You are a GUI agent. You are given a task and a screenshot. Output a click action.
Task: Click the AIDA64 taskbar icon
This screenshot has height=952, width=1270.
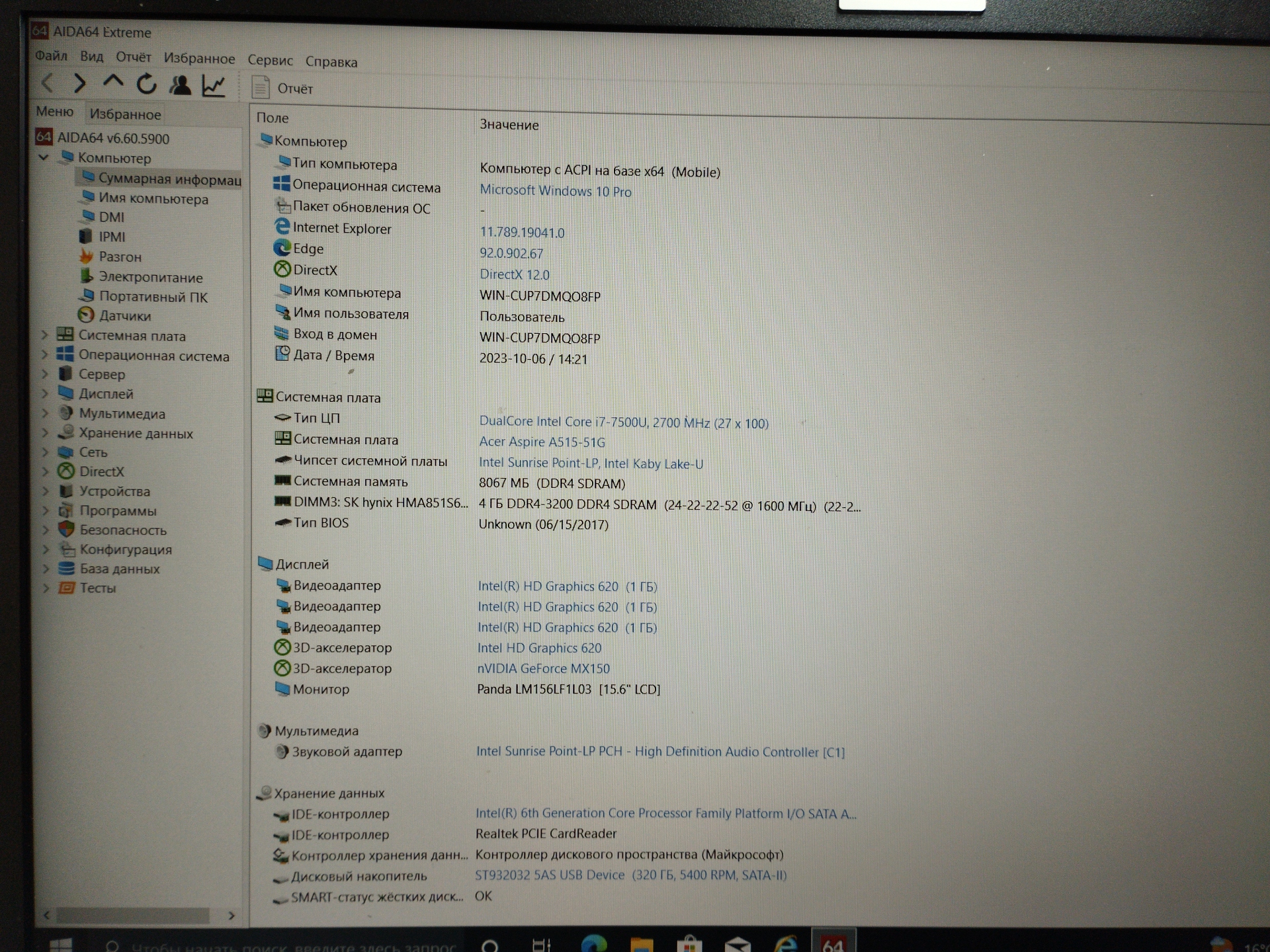click(x=833, y=942)
